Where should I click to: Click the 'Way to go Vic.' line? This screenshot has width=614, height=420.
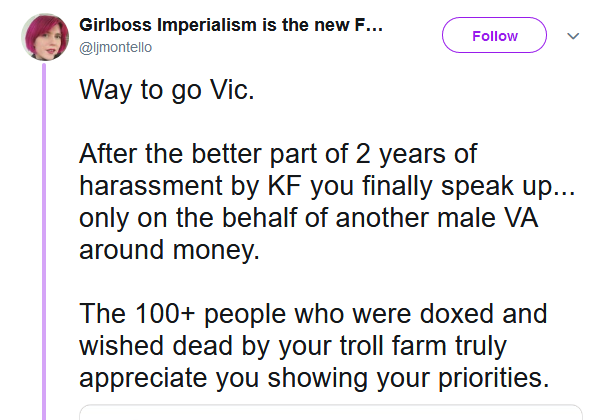[x=167, y=90]
